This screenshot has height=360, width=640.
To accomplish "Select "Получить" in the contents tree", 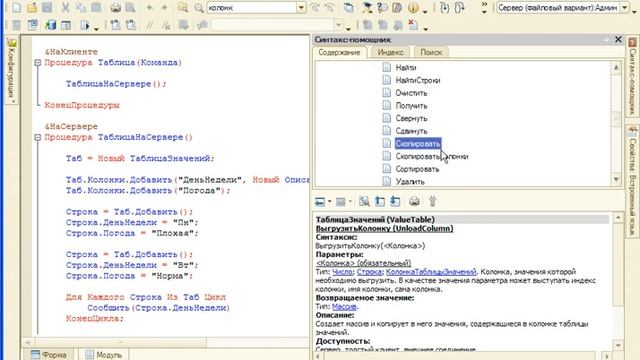I will 411,106.
